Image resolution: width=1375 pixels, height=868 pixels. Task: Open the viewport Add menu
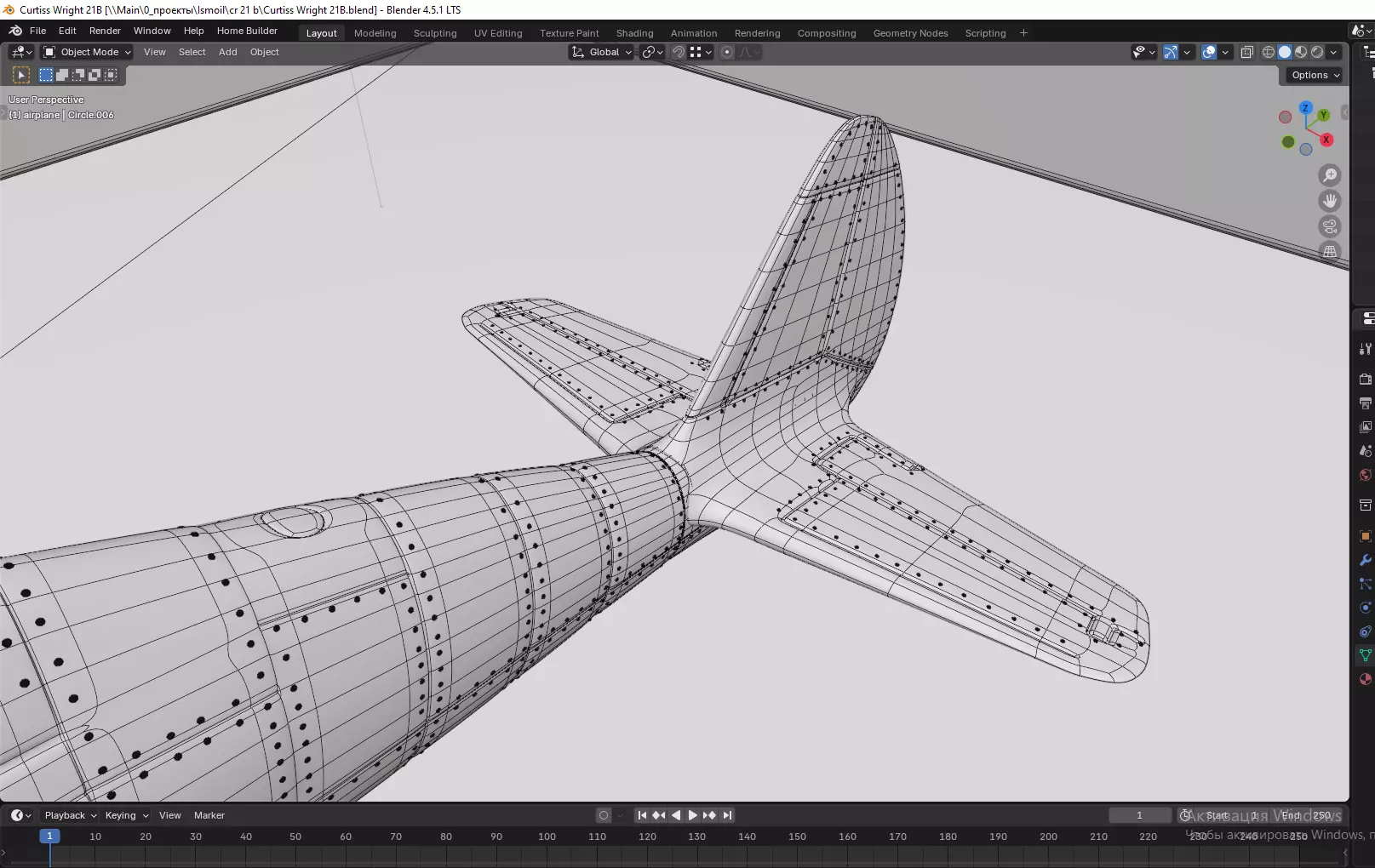pyautogui.click(x=228, y=52)
